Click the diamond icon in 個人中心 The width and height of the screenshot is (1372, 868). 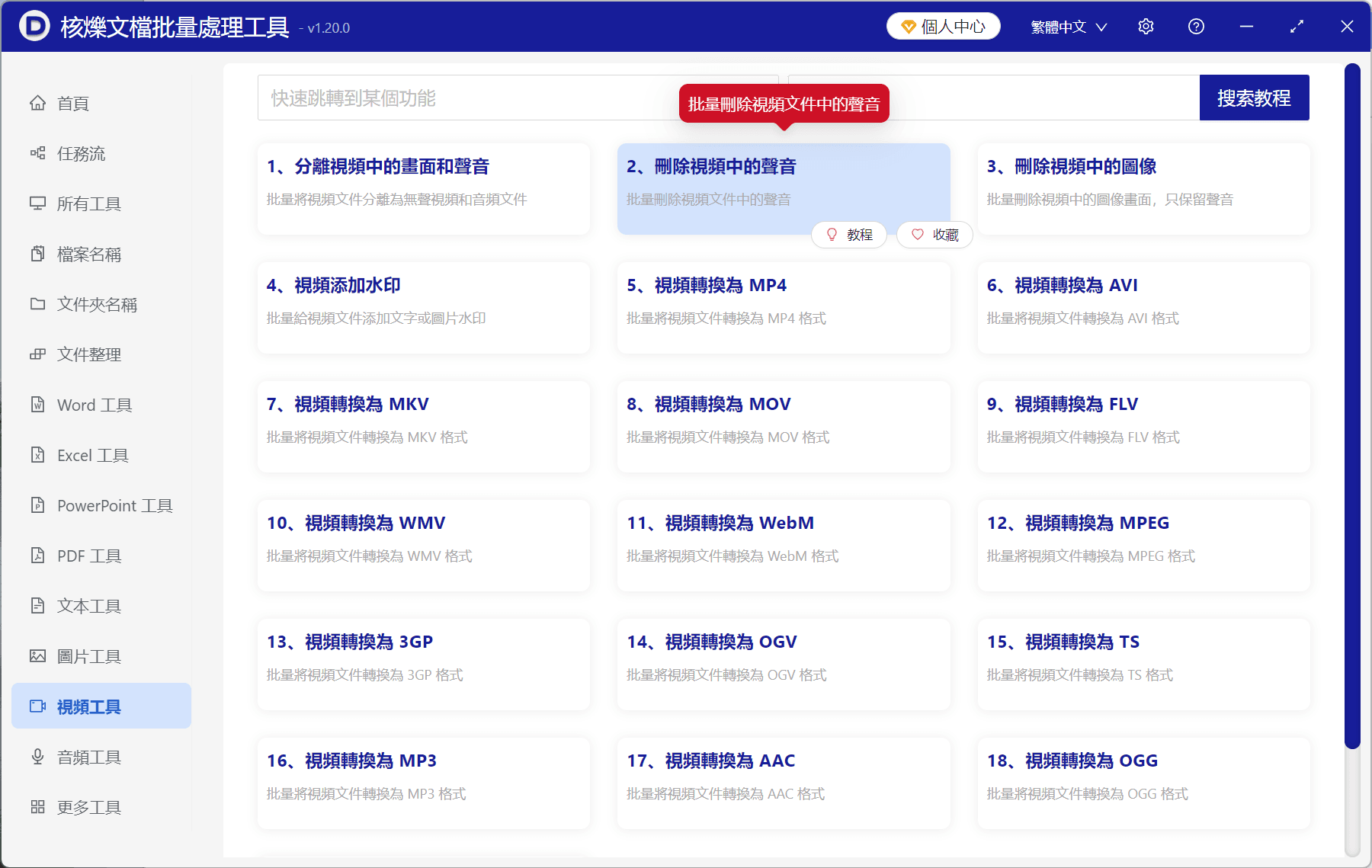pyautogui.click(x=908, y=27)
